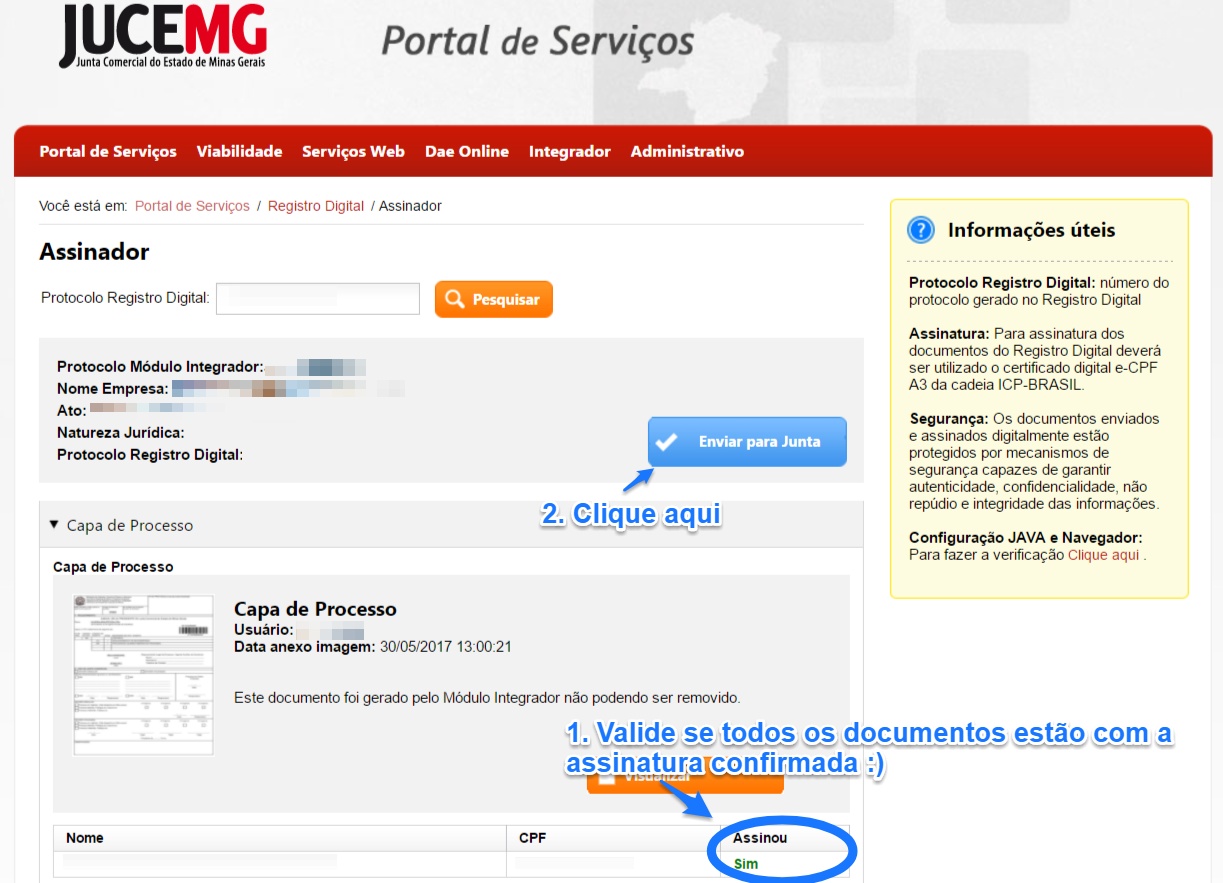Click the question mark icon beside Informações úteis
This screenshot has width=1223, height=883.
[919, 229]
